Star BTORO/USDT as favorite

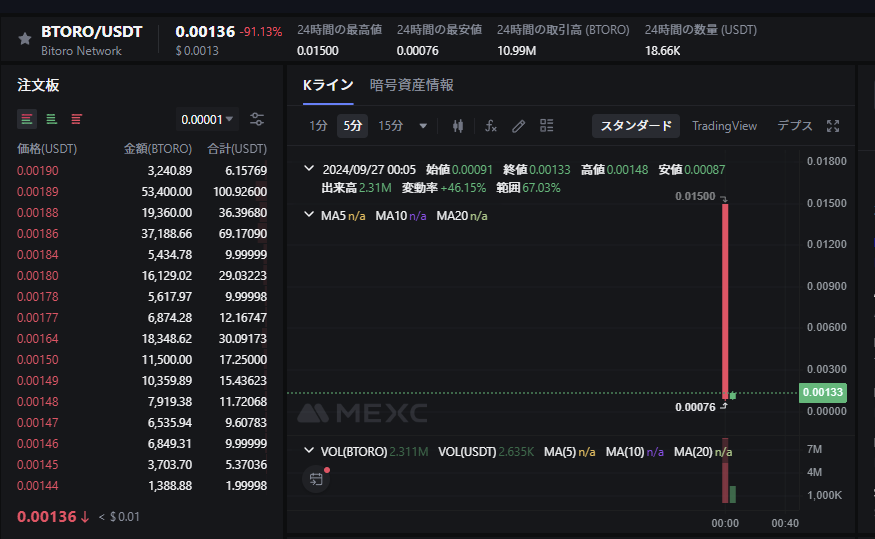coord(25,39)
